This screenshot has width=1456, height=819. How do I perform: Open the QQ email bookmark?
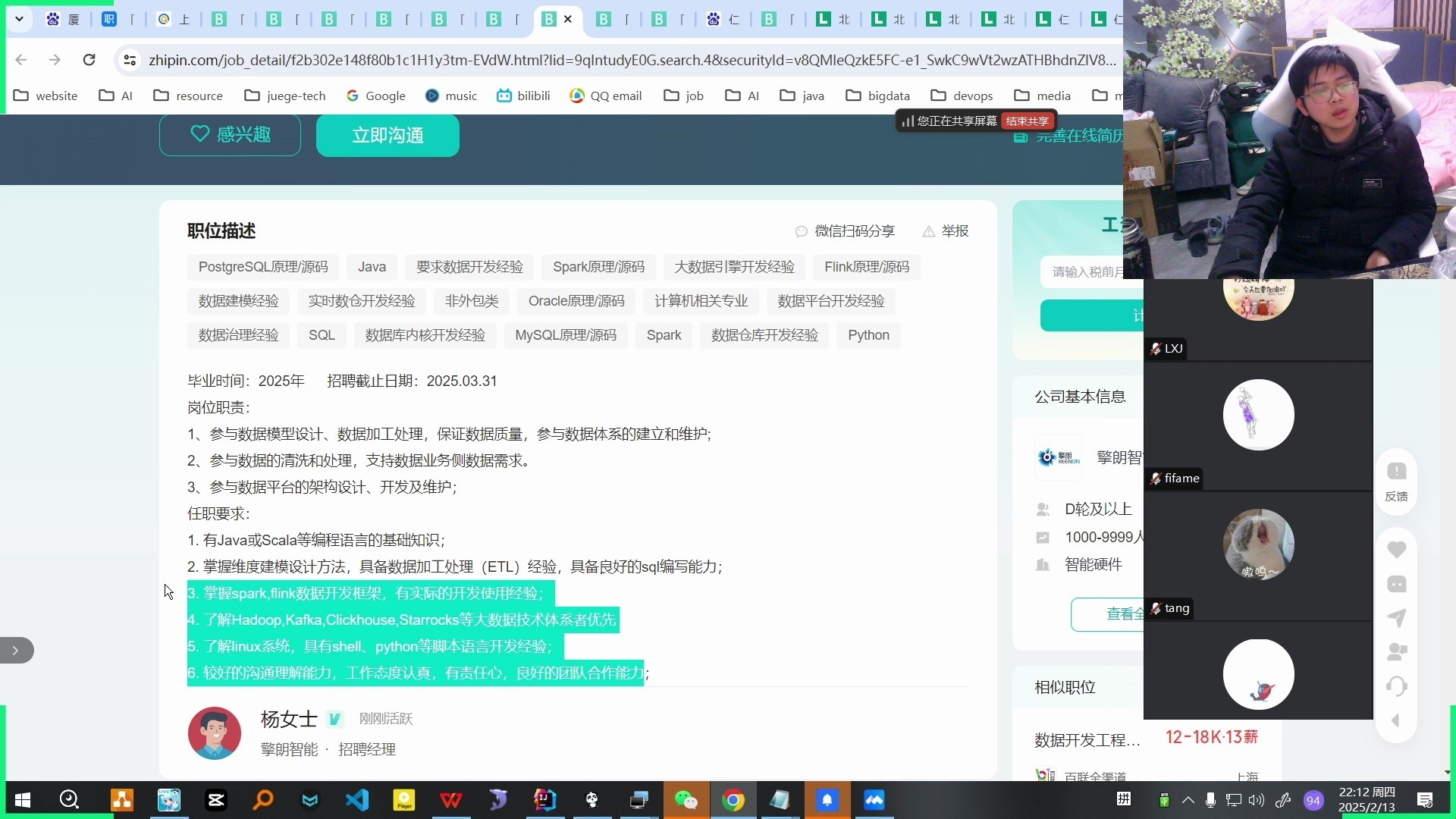[x=606, y=96]
